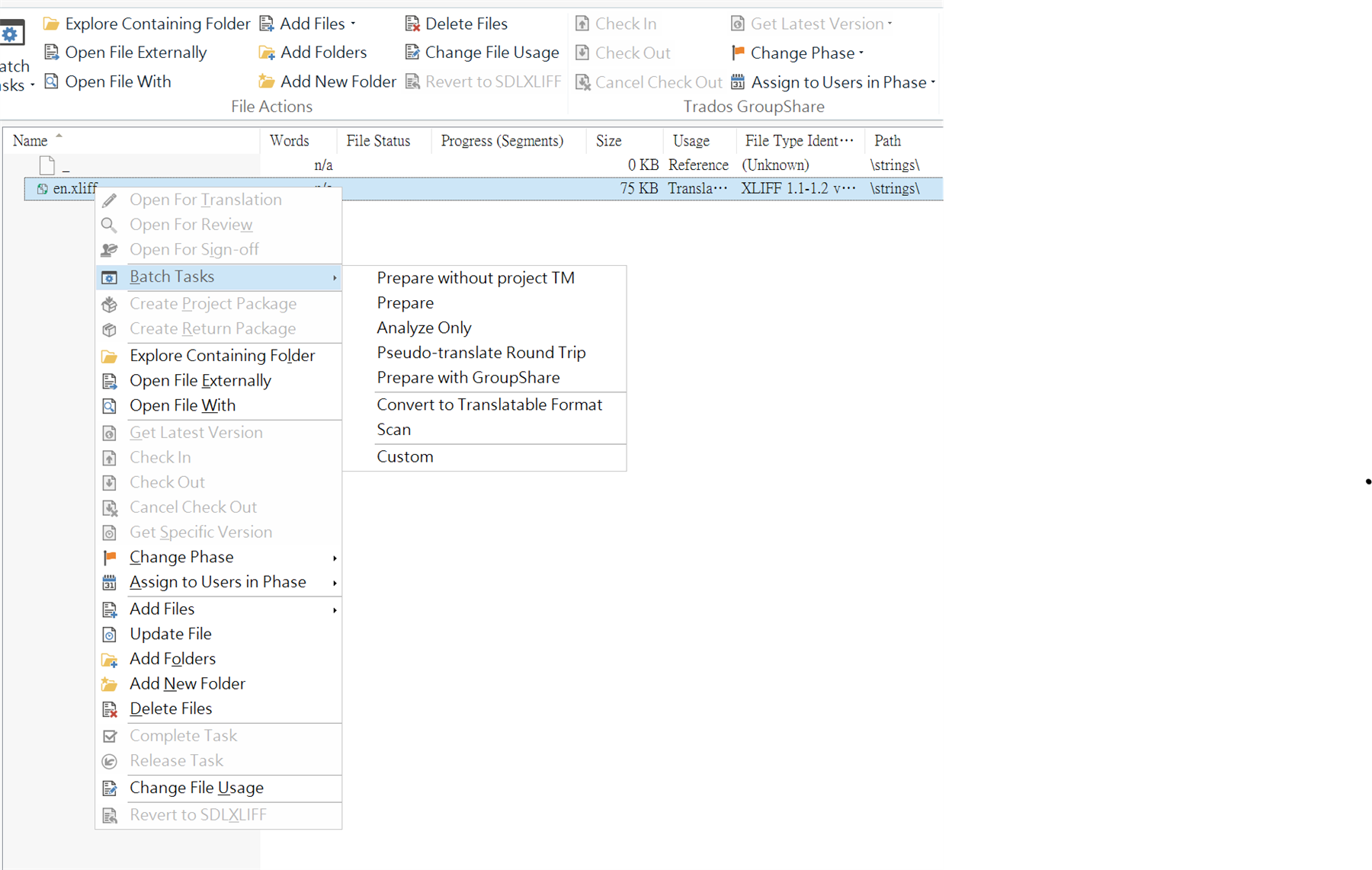Click the Open File Externally icon
Image resolution: width=1372 pixels, height=870 pixels.
(x=111, y=380)
